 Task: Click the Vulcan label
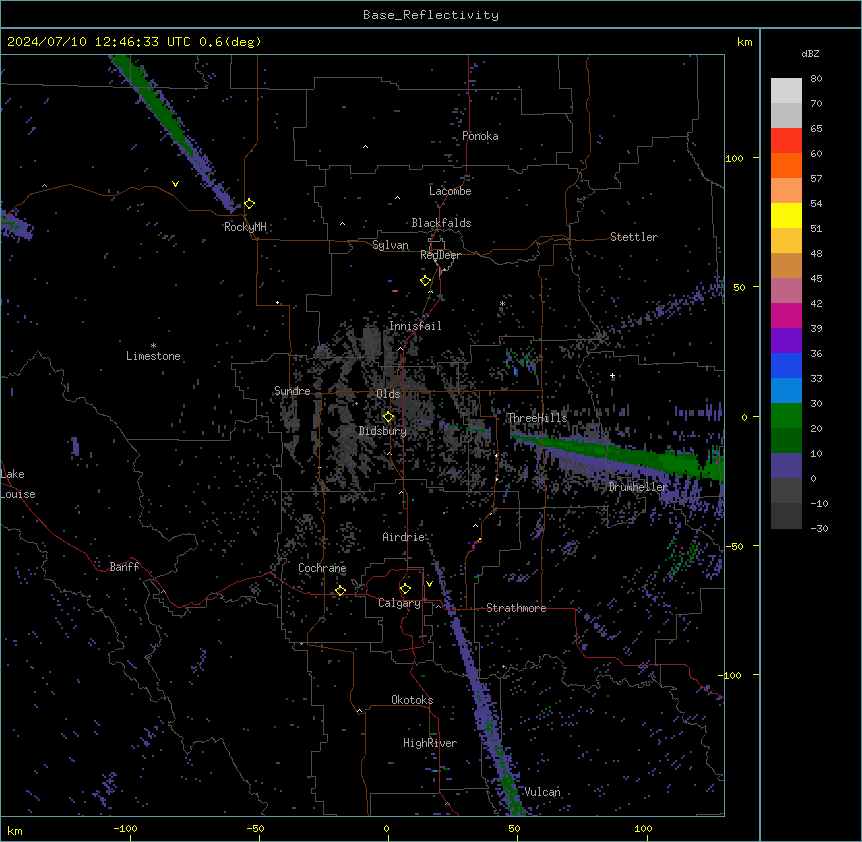[x=542, y=792]
